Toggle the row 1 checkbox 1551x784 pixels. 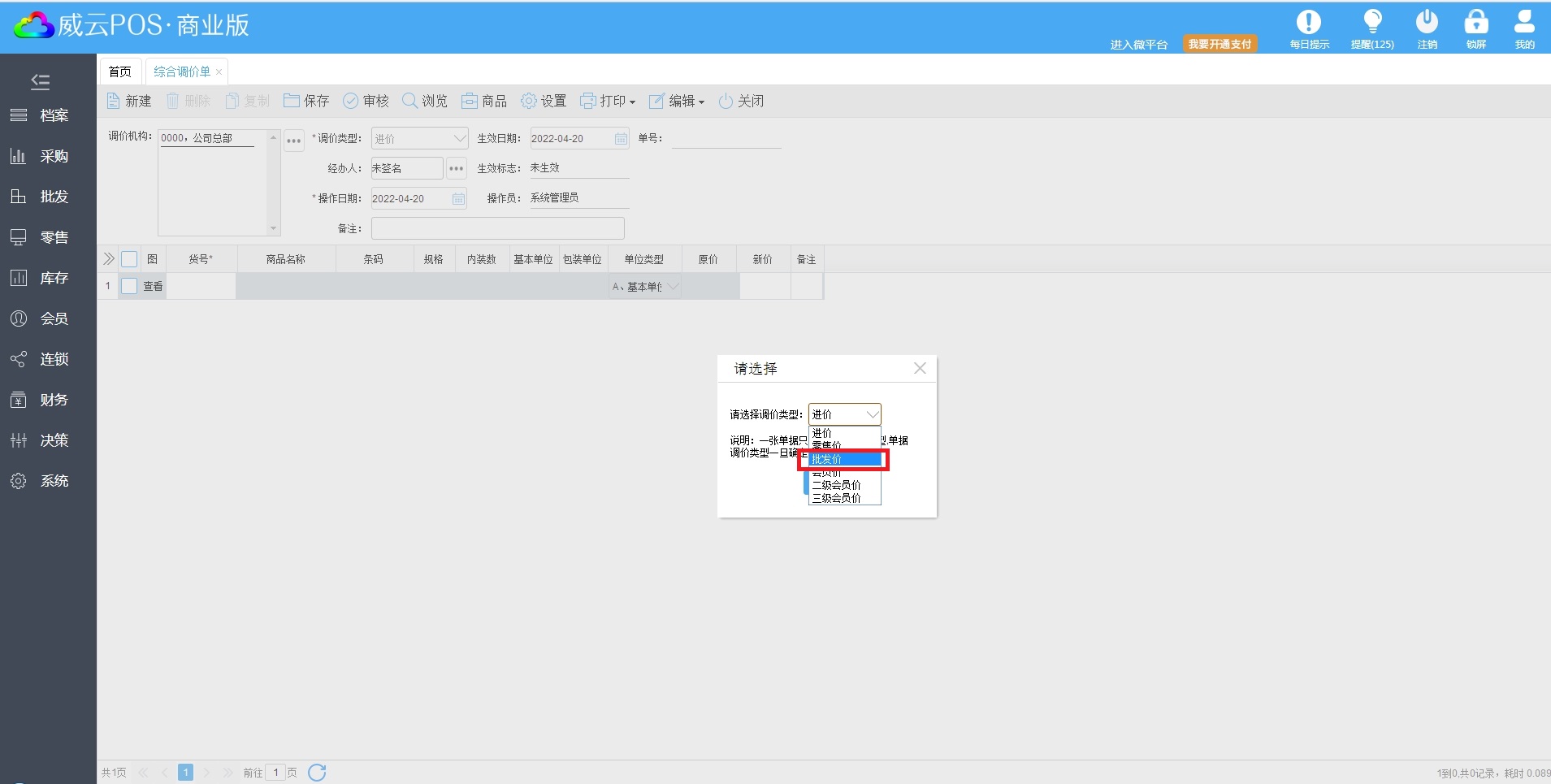(x=129, y=286)
